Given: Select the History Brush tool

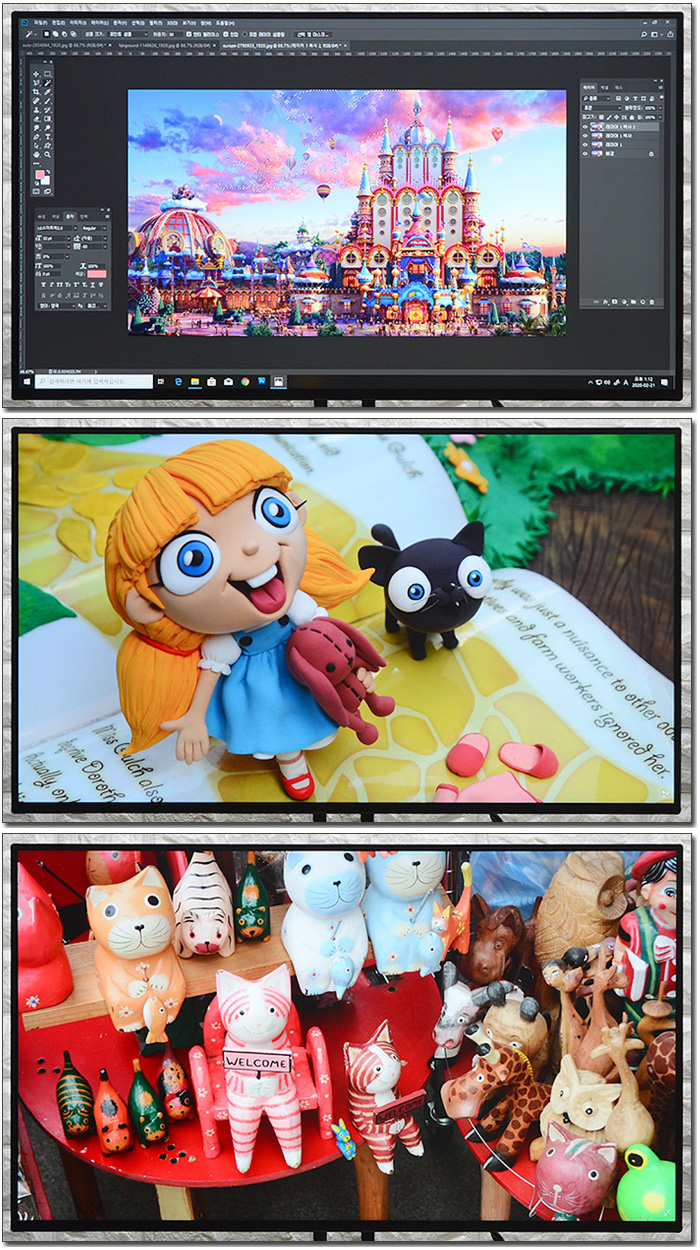Looking at the screenshot, I should [x=48, y=109].
